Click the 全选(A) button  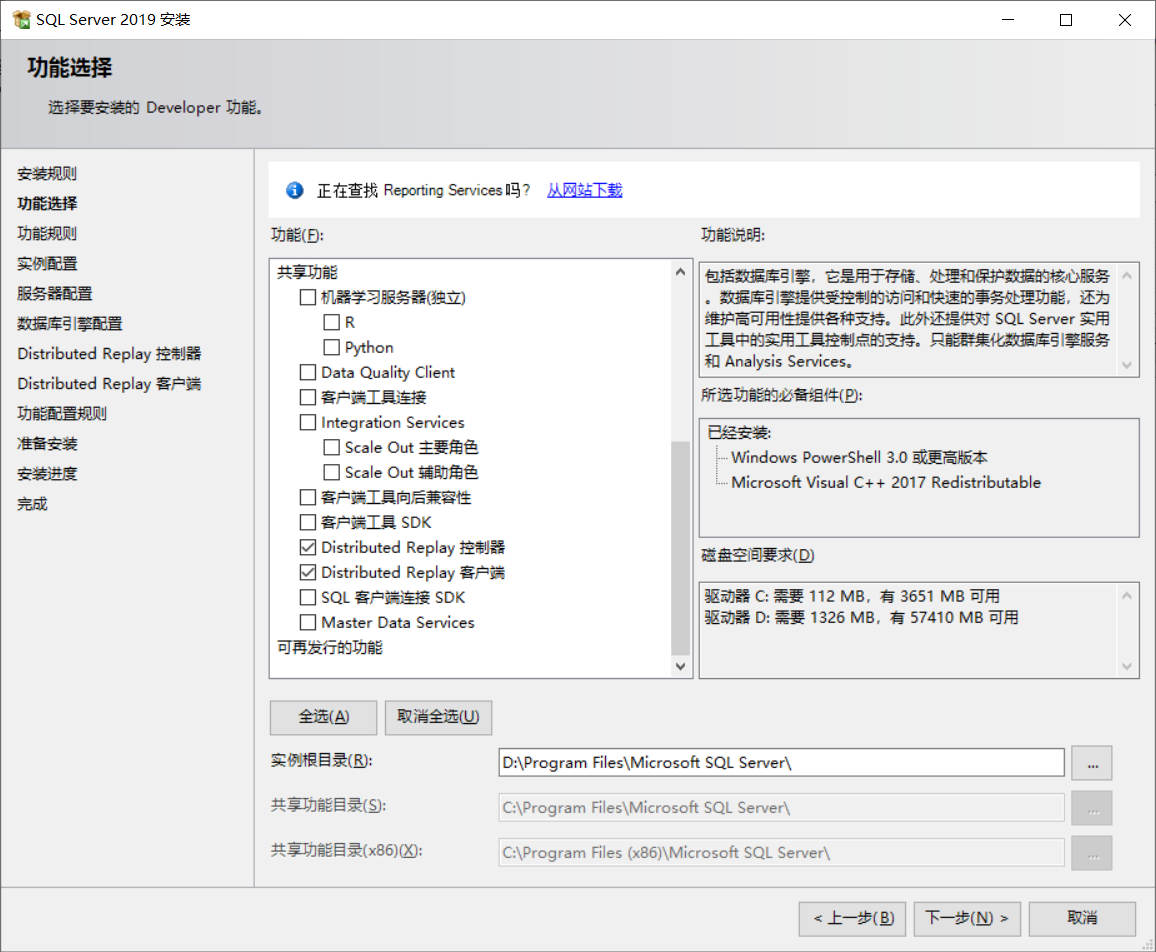[x=324, y=717]
